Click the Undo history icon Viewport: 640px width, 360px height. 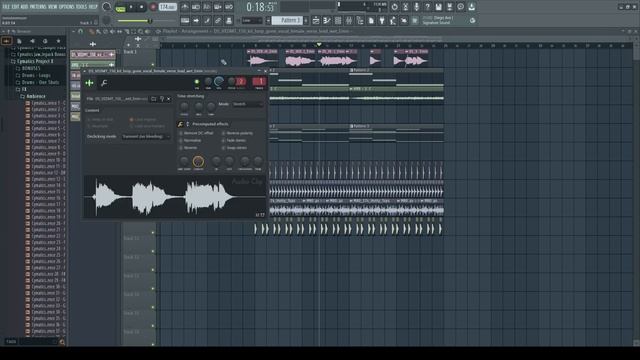pyautogui.click(x=394, y=7)
